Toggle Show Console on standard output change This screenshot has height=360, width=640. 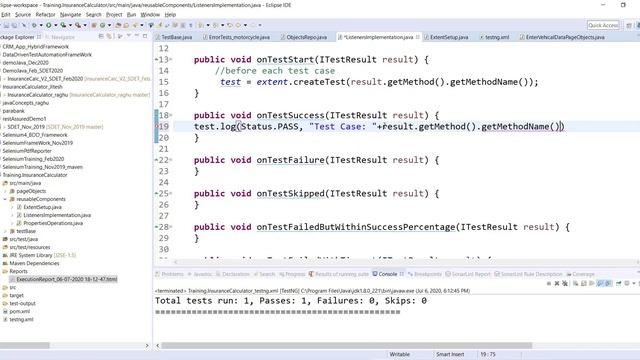600,283
